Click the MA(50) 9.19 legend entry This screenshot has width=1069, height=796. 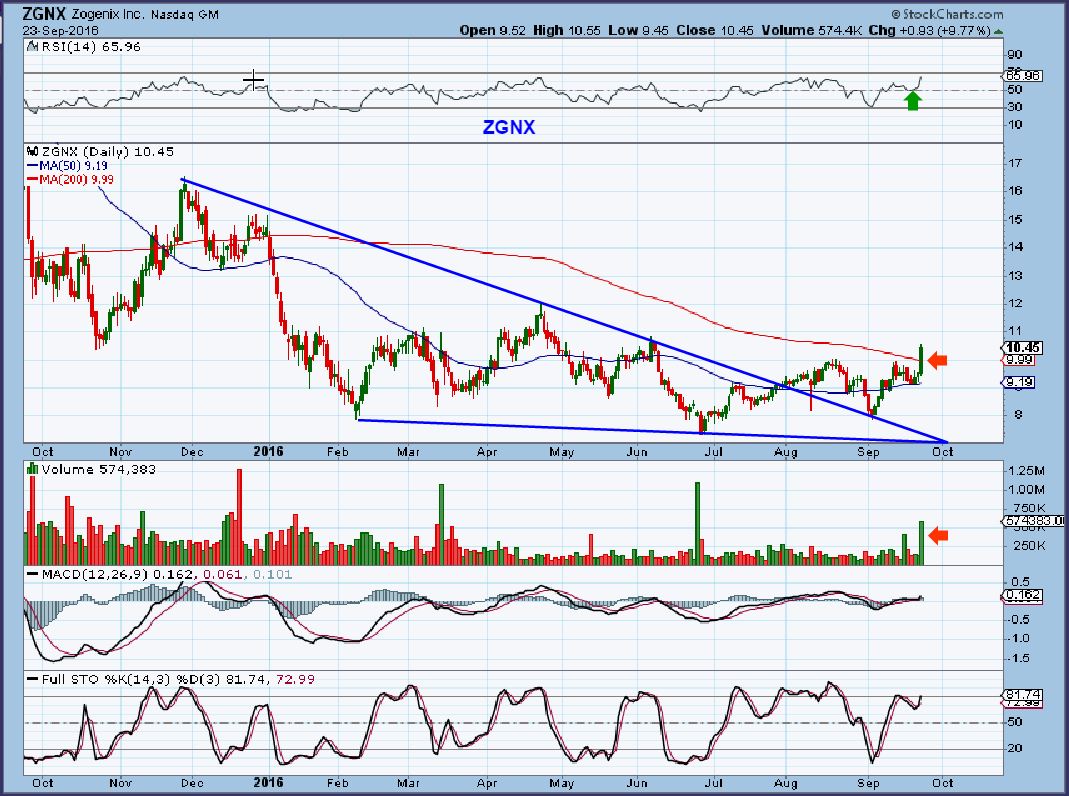pyautogui.click(x=67, y=166)
